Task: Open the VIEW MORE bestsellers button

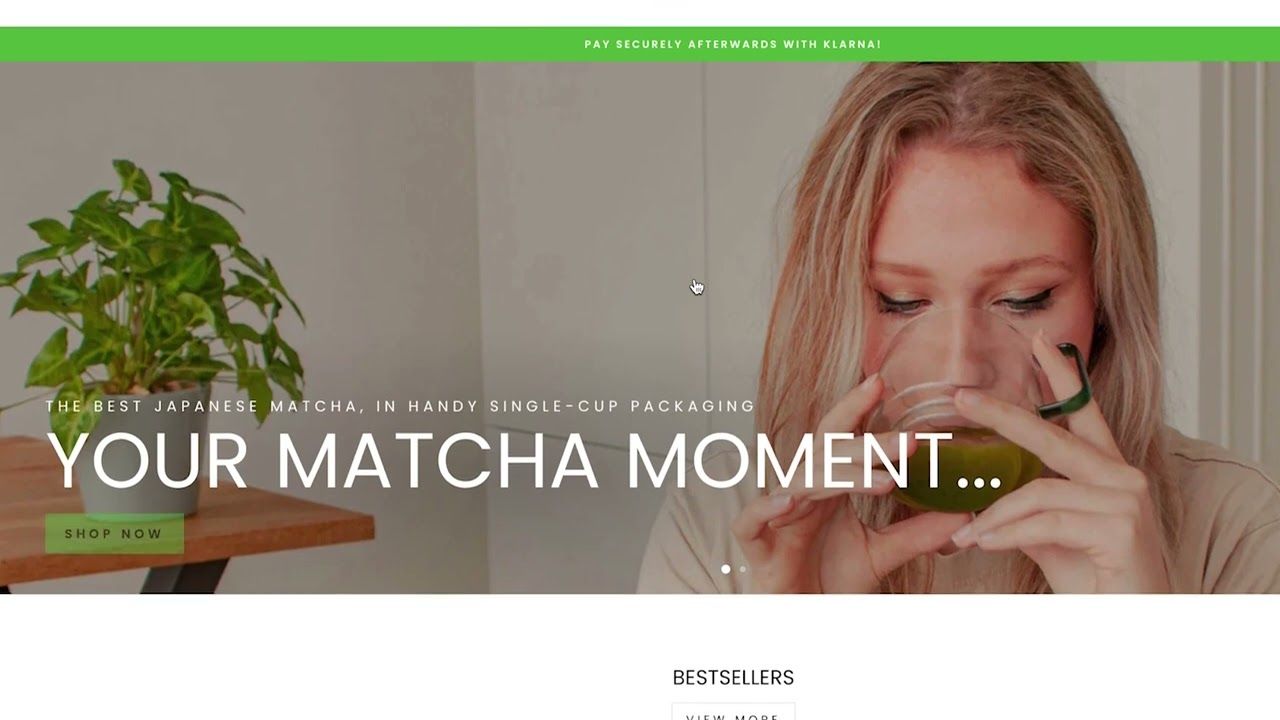Action: pyautogui.click(x=733, y=712)
